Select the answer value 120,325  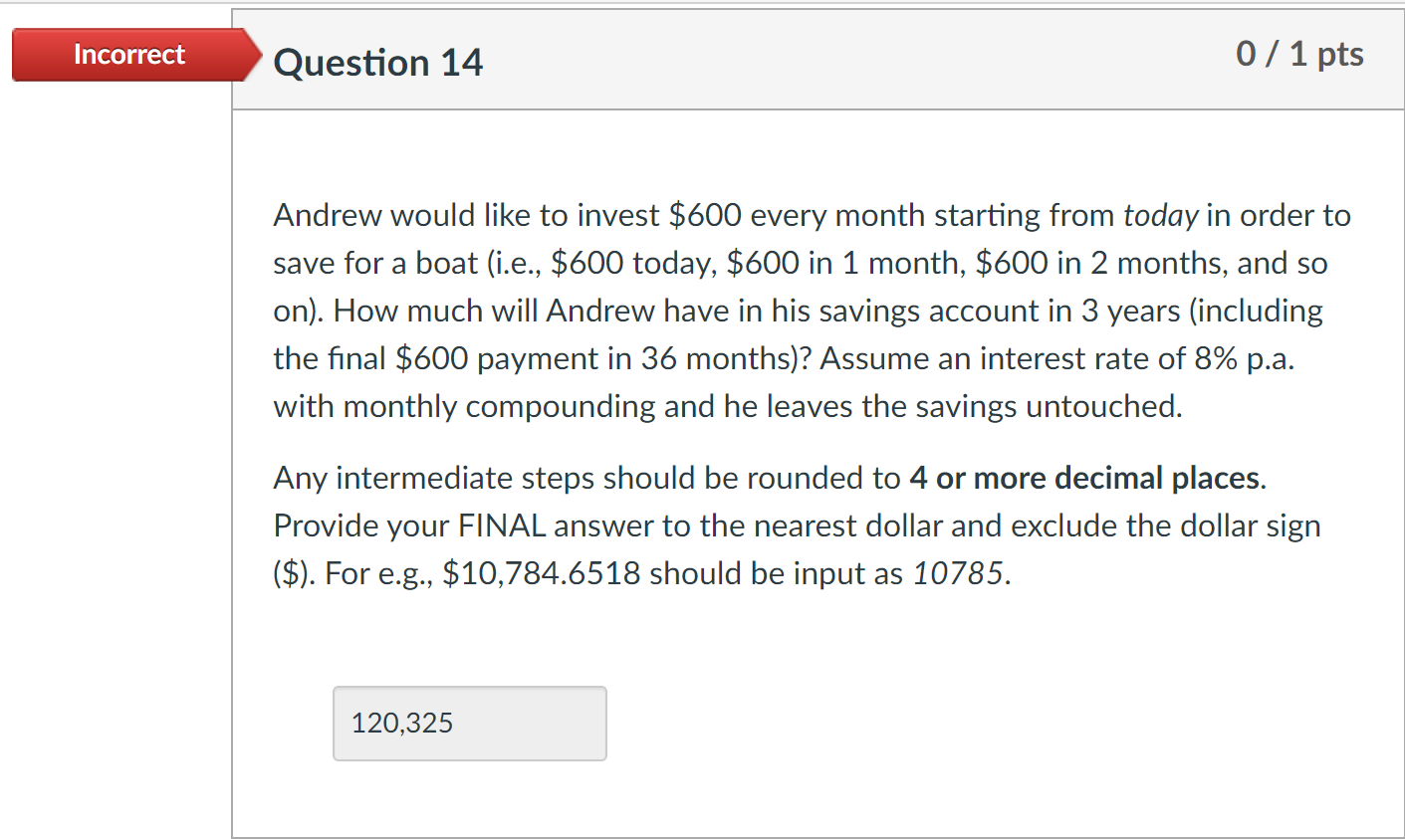tap(401, 724)
